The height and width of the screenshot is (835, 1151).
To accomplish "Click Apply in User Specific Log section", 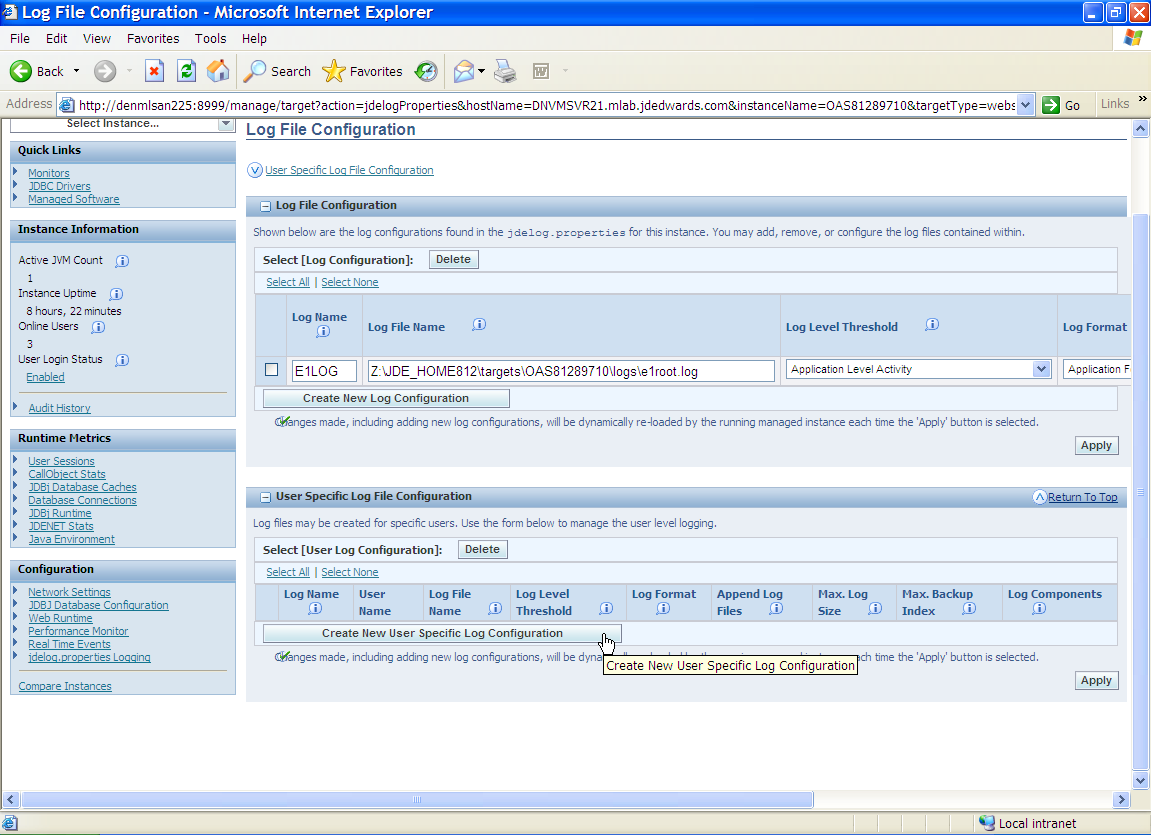I will click(x=1096, y=680).
